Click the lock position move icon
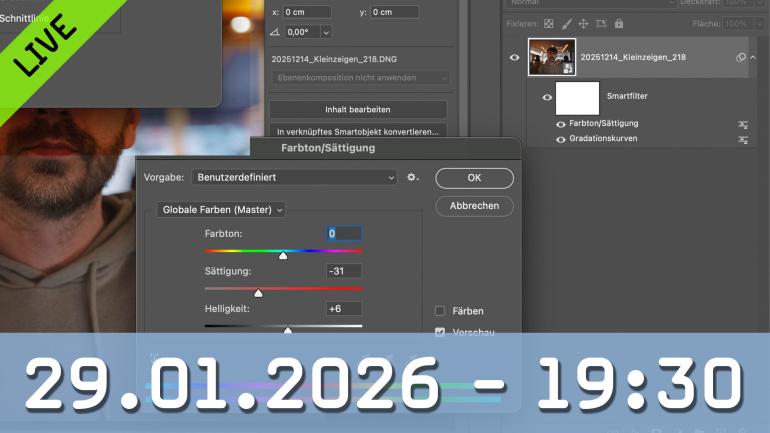 583,23
